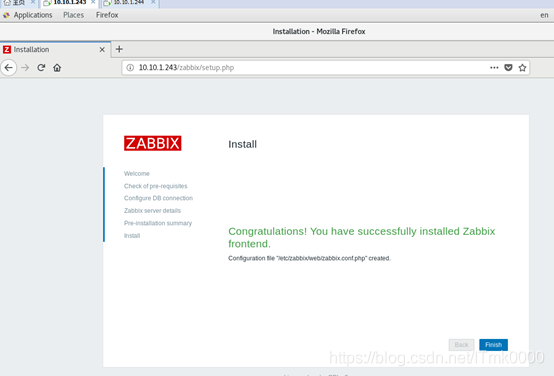554x376 pixels.
Task: Click 'Check of pre-requisites' step
Action: (155, 186)
